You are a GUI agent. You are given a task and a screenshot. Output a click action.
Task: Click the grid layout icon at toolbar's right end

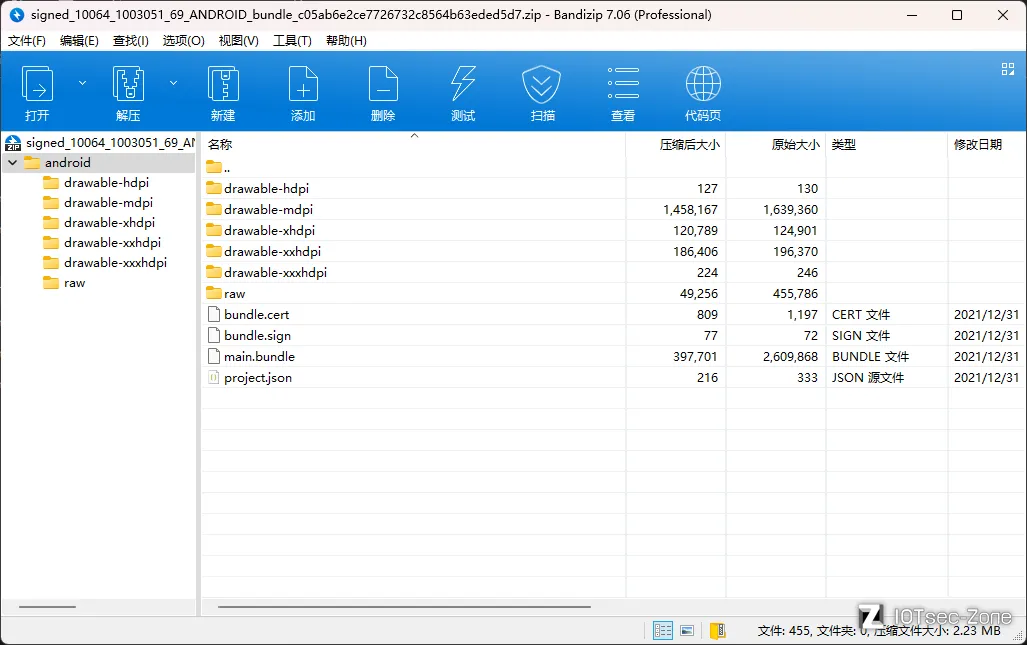coord(1008,69)
